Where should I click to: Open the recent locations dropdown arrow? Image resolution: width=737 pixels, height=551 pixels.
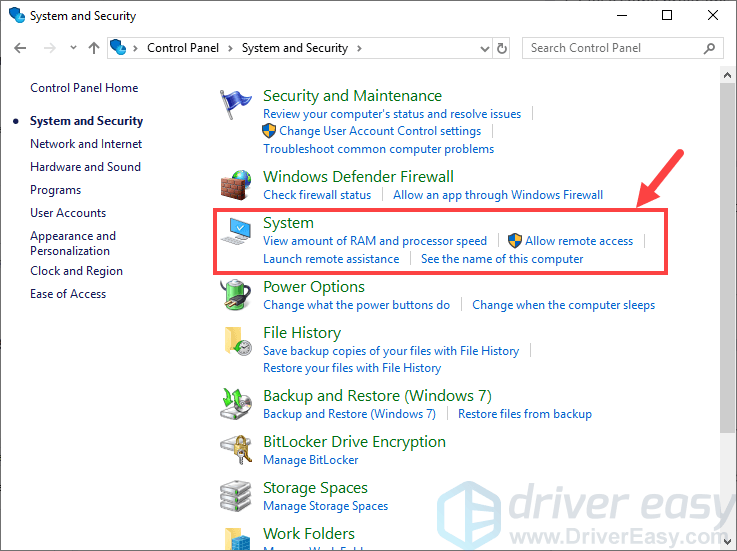point(73,47)
